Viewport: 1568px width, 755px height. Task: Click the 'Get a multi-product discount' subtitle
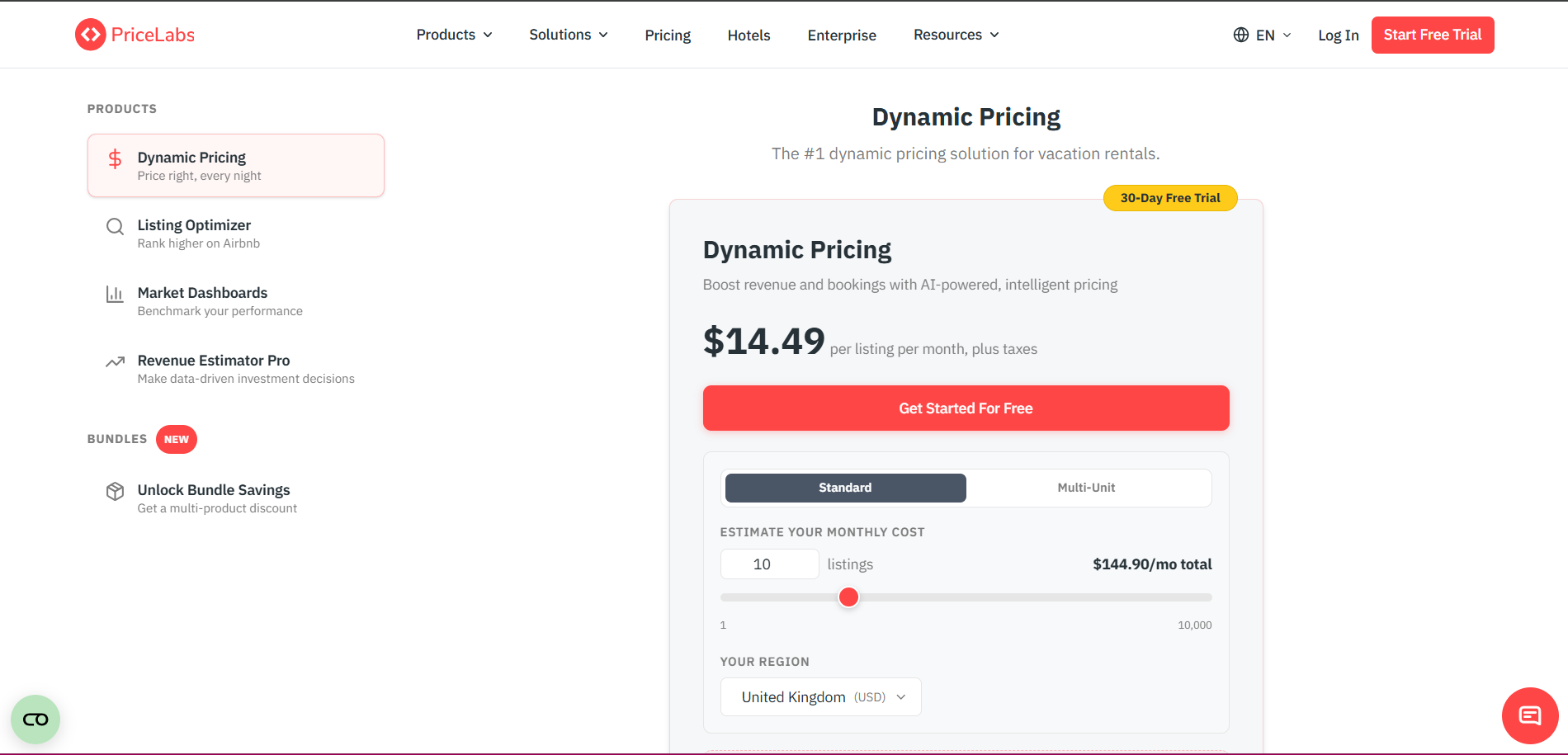[217, 508]
